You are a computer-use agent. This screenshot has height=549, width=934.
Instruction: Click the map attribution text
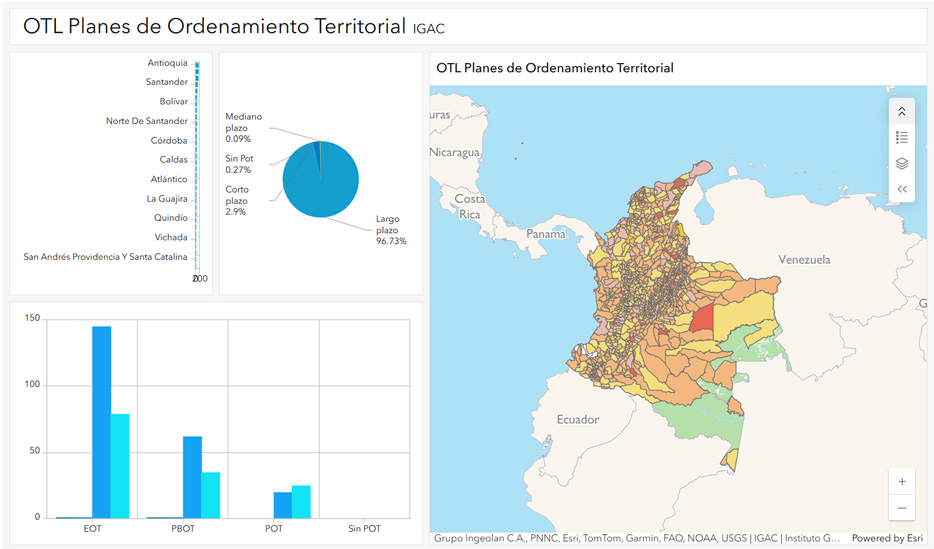[636, 539]
